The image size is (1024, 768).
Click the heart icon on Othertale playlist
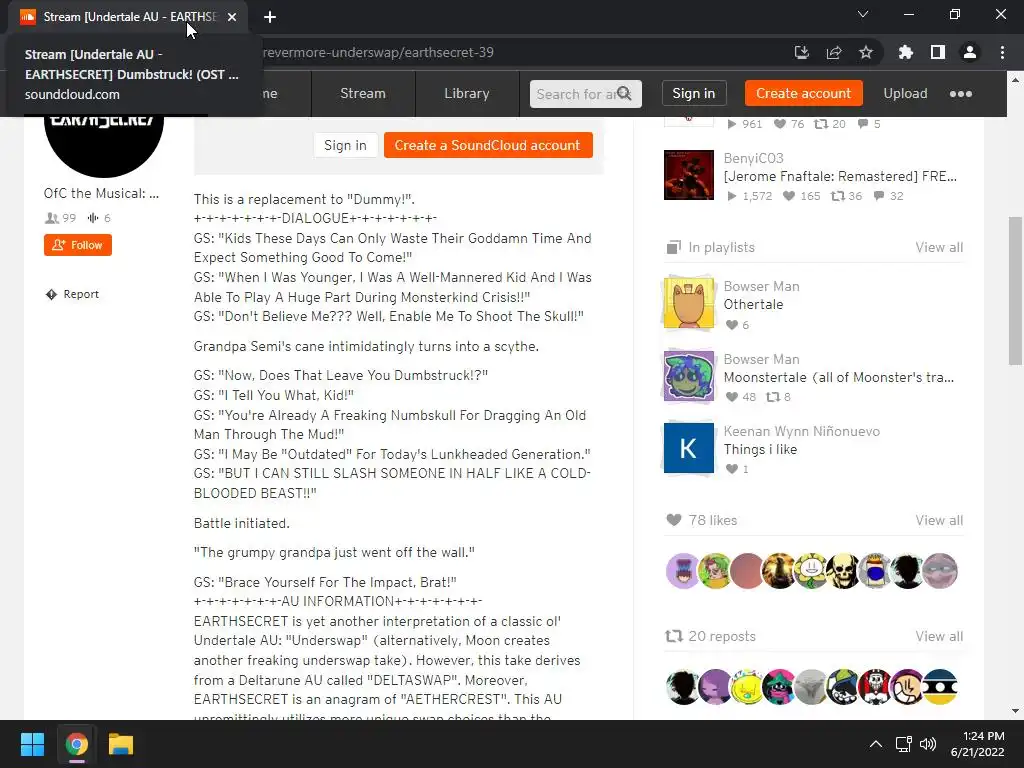[731, 325]
